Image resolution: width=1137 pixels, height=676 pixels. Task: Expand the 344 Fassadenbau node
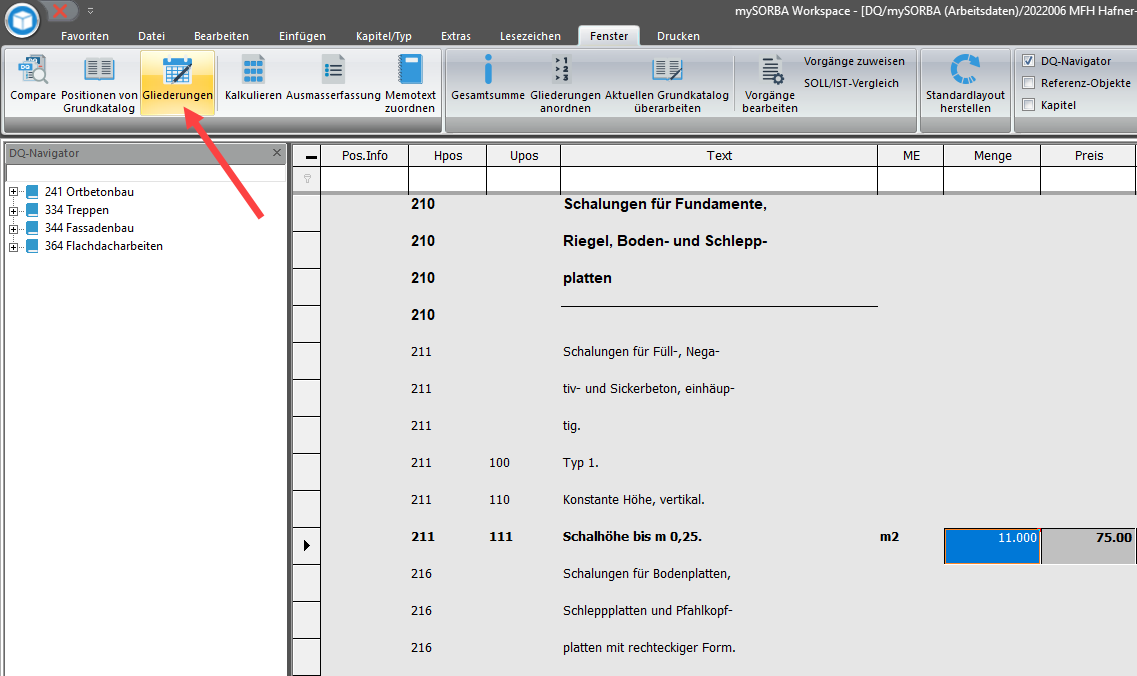click(13, 229)
